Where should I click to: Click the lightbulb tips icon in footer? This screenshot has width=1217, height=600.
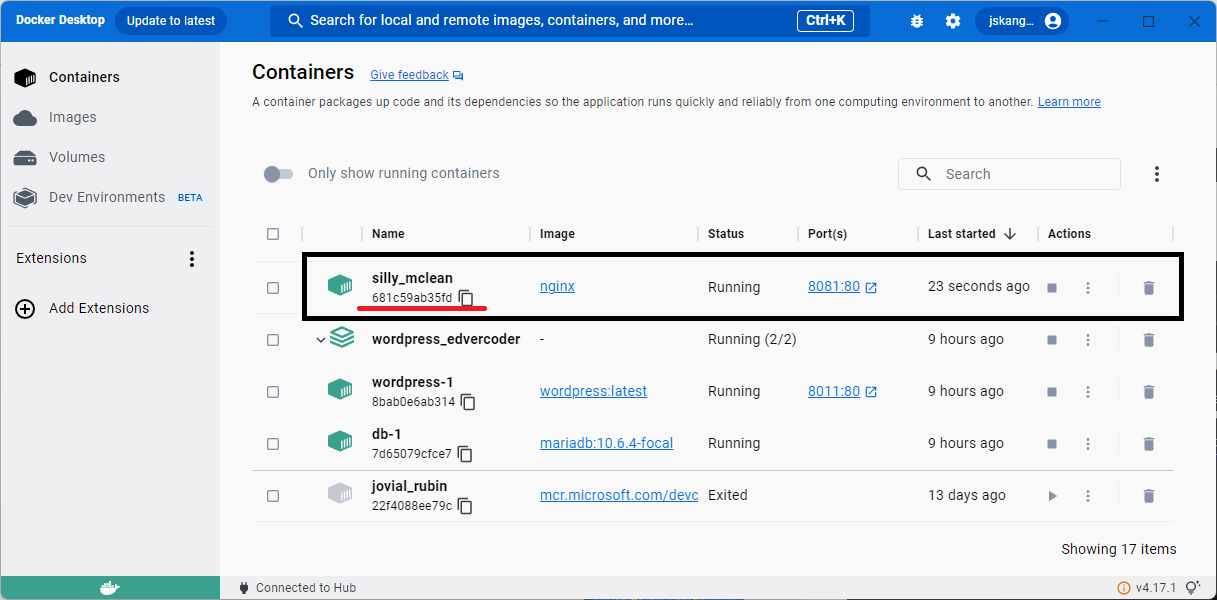1192,588
